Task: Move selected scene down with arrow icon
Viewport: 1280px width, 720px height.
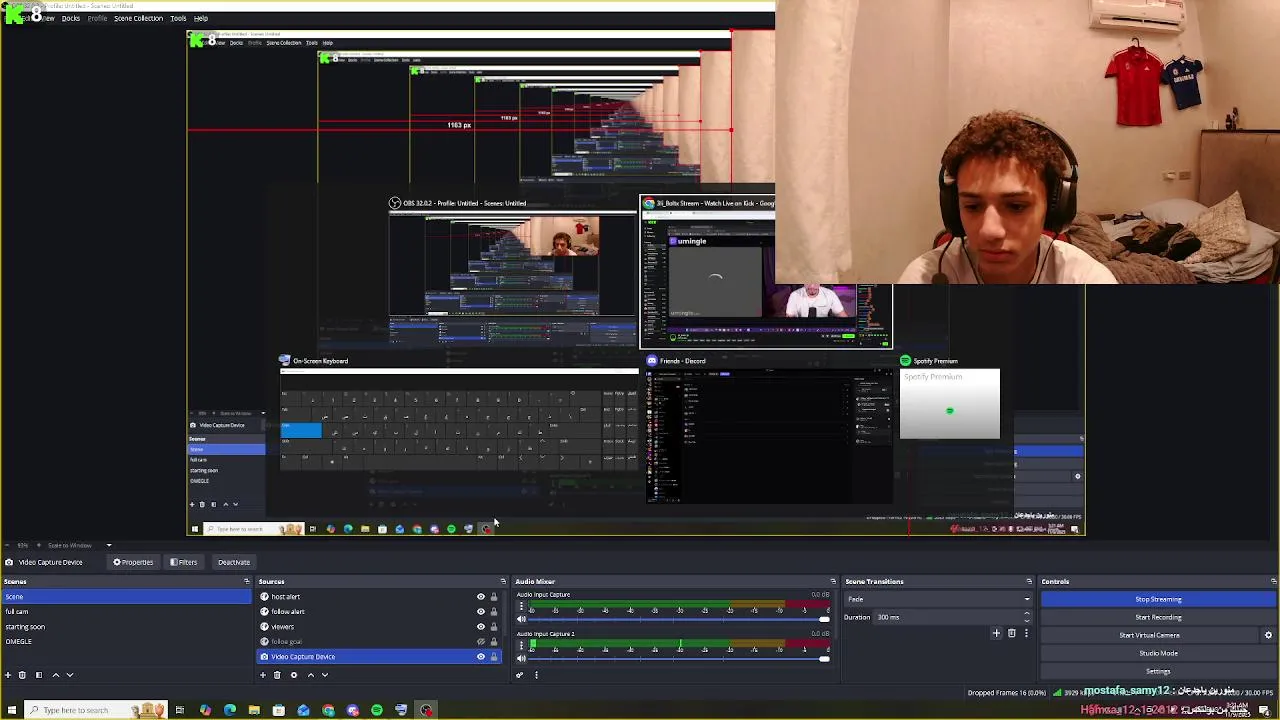Action: (x=69, y=675)
